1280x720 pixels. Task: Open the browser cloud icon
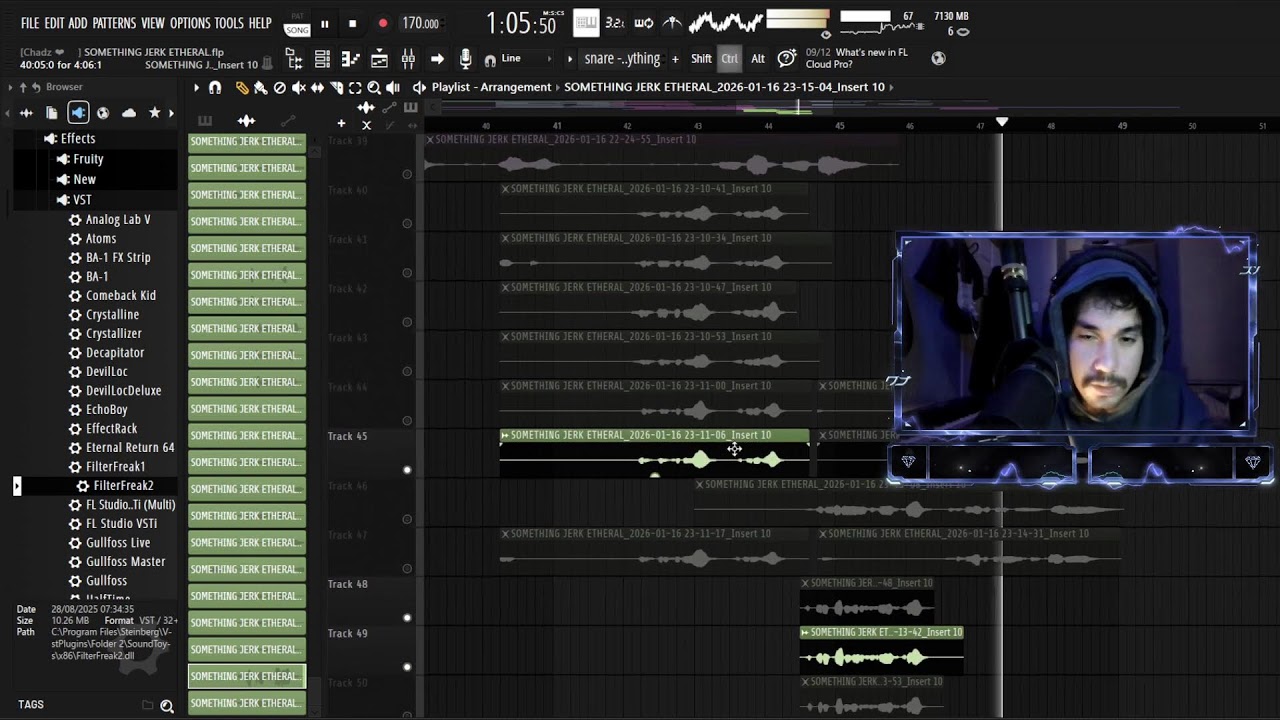pyautogui.click(x=129, y=113)
